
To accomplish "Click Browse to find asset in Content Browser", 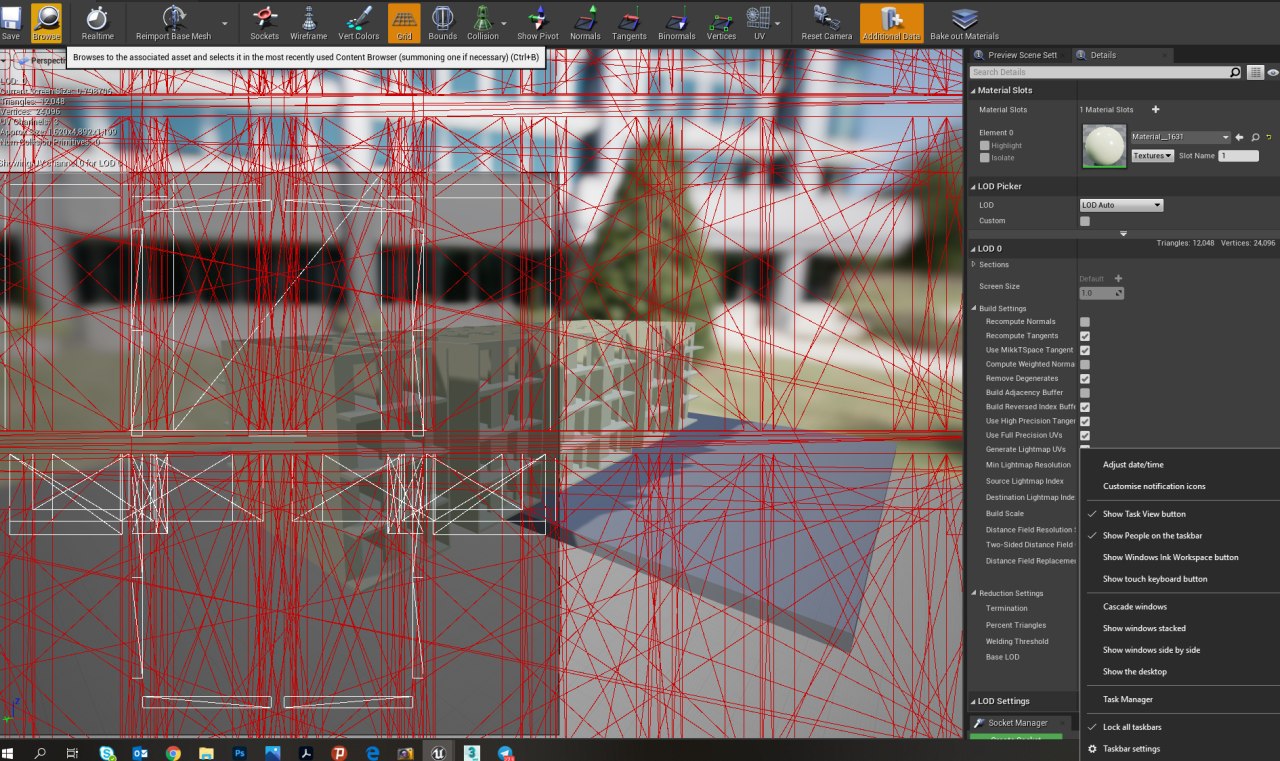I will tap(46, 22).
